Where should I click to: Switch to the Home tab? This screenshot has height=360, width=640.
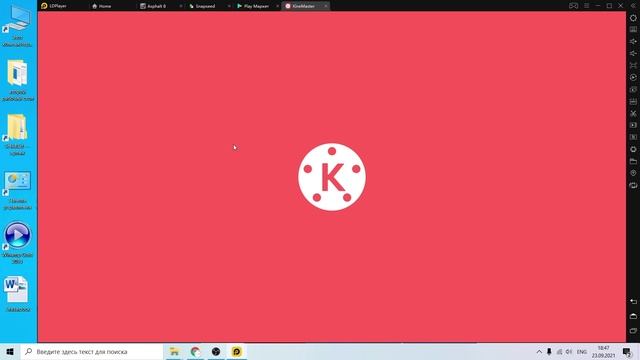102,6
